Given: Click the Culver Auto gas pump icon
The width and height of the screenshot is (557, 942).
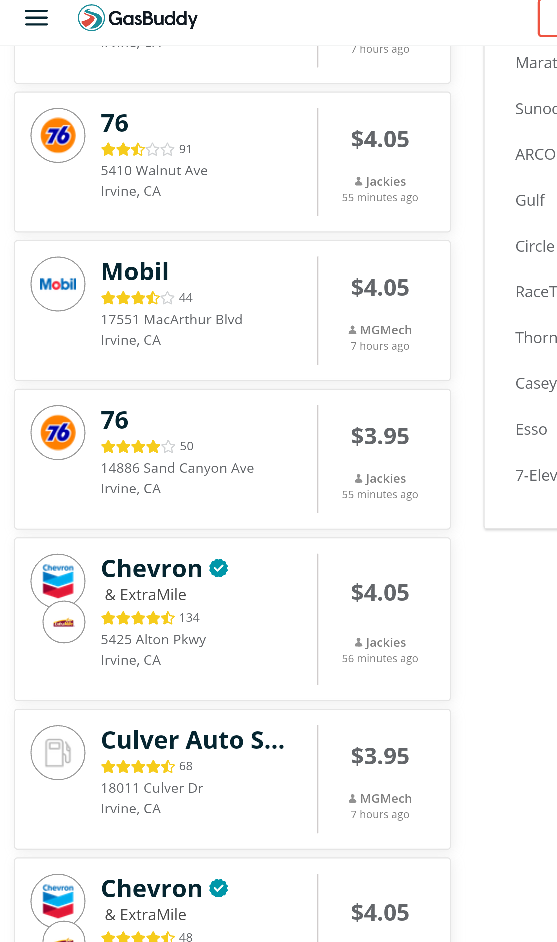Looking at the screenshot, I should [x=58, y=753].
